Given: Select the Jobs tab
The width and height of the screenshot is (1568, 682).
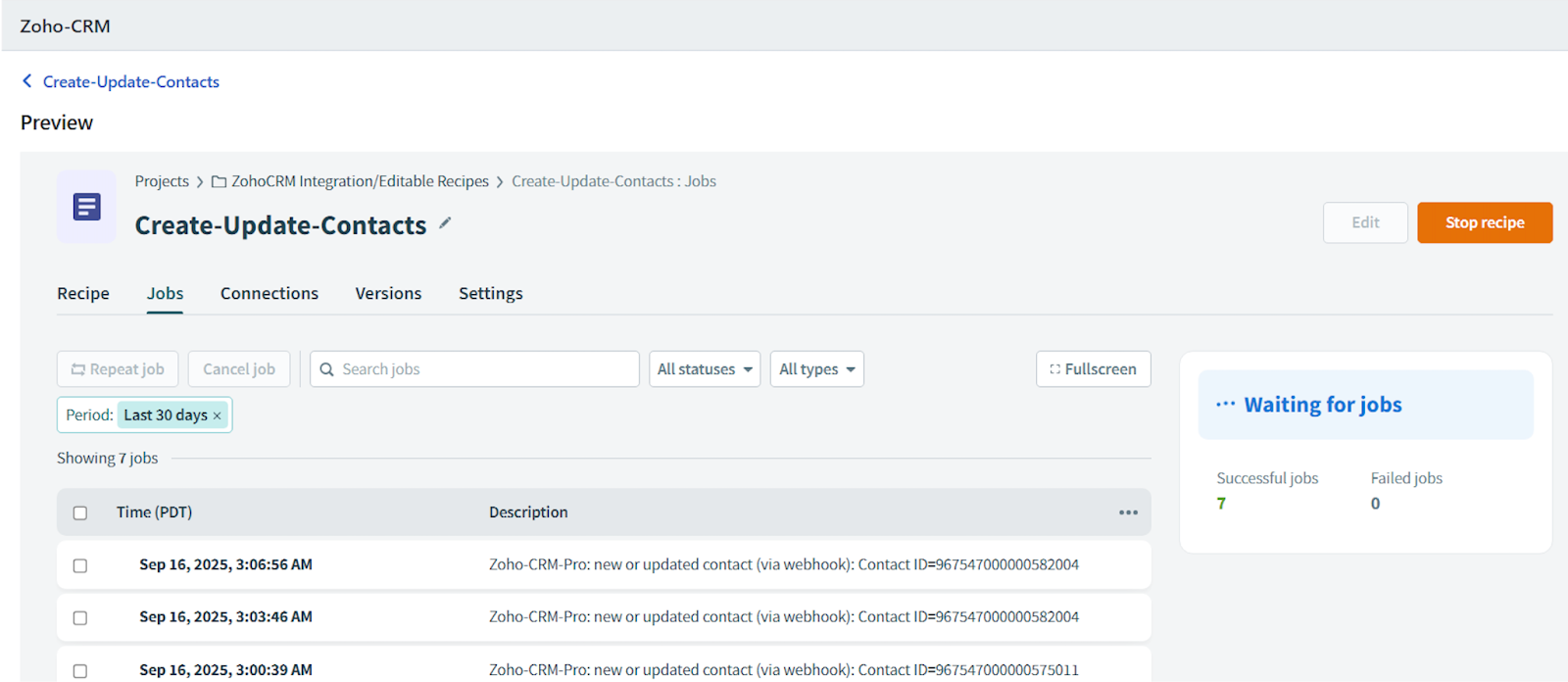Looking at the screenshot, I should tap(165, 293).
